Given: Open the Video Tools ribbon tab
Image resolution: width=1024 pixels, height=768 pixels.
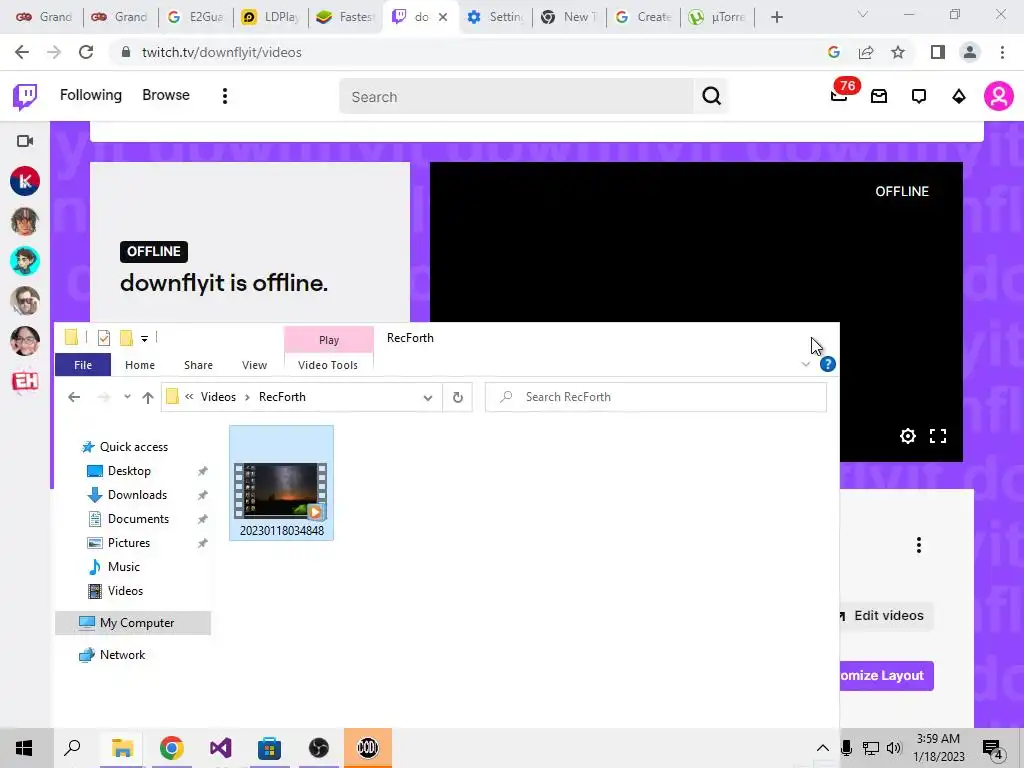Looking at the screenshot, I should click(328, 365).
